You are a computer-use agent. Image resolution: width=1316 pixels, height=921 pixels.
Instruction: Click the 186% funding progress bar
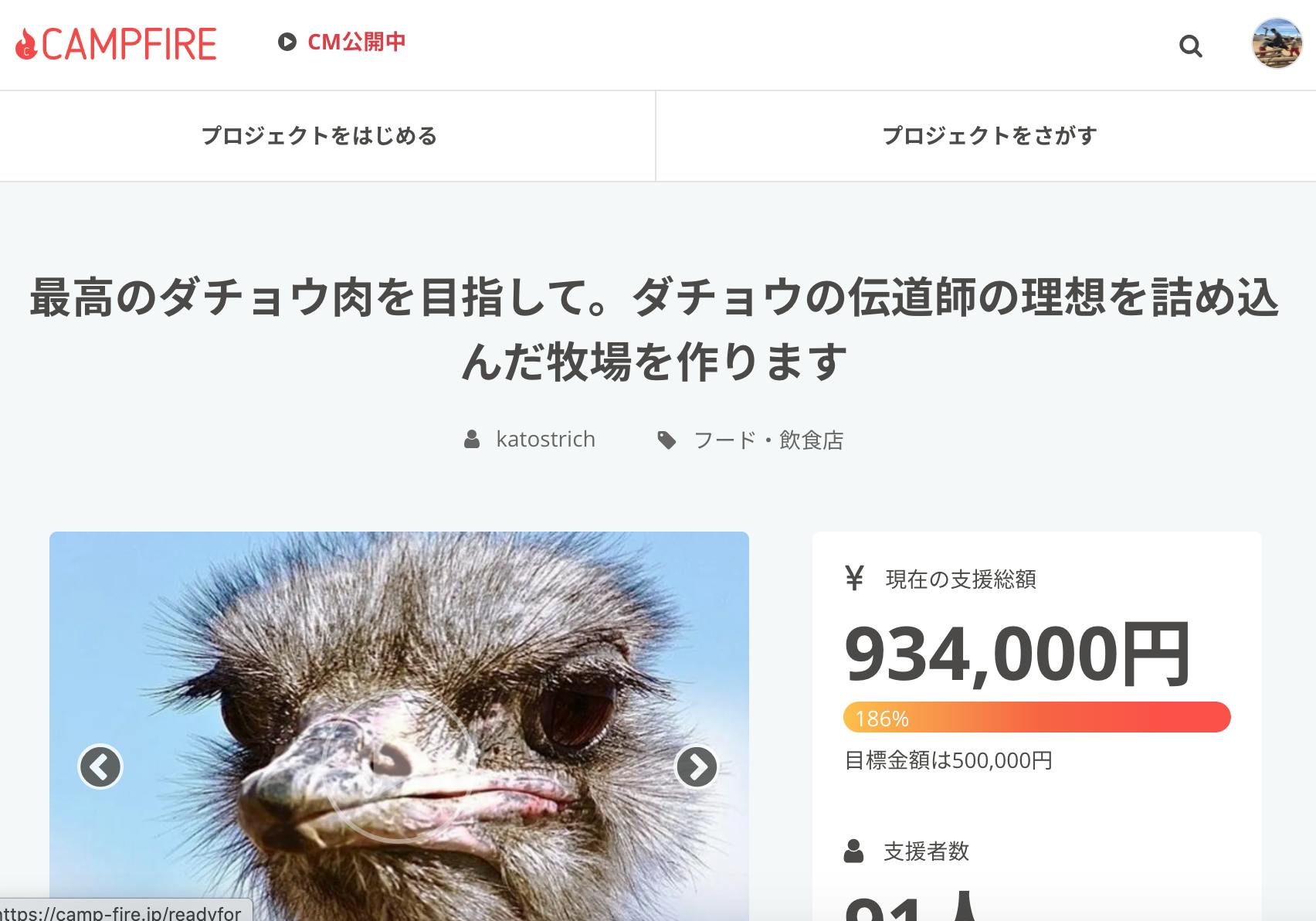point(1036,717)
